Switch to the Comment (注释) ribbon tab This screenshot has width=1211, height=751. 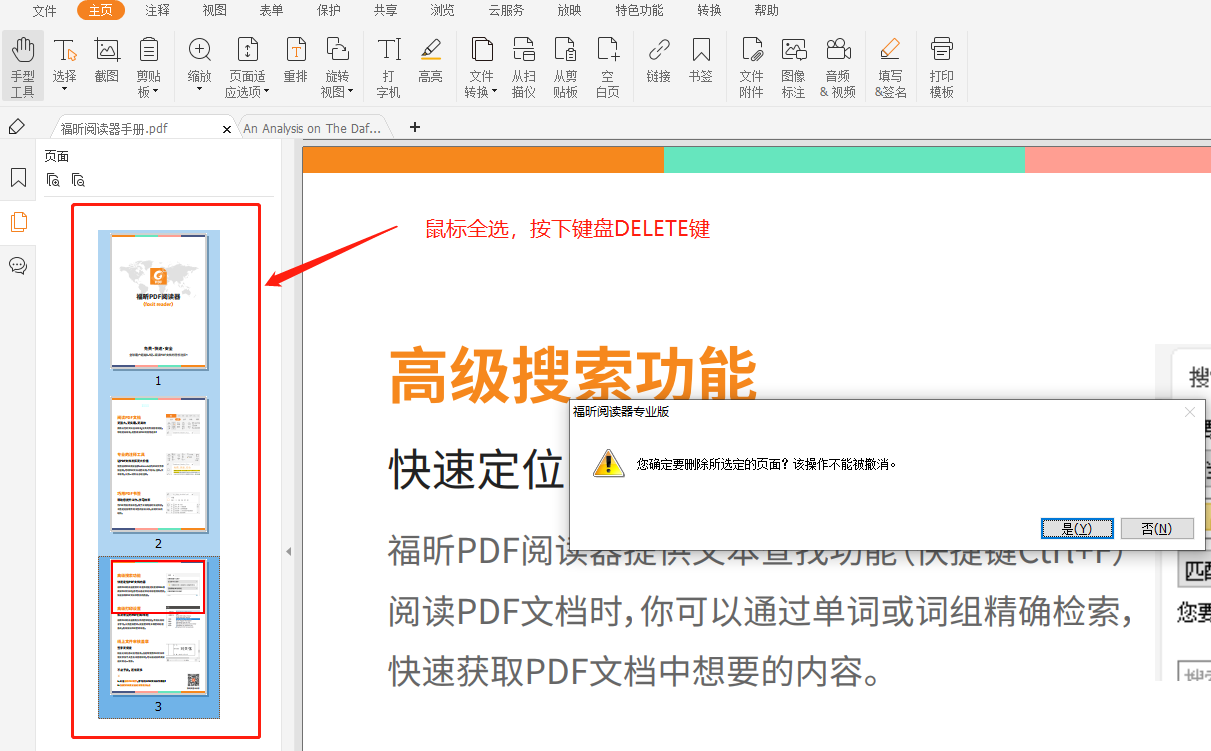[x=157, y=11]
